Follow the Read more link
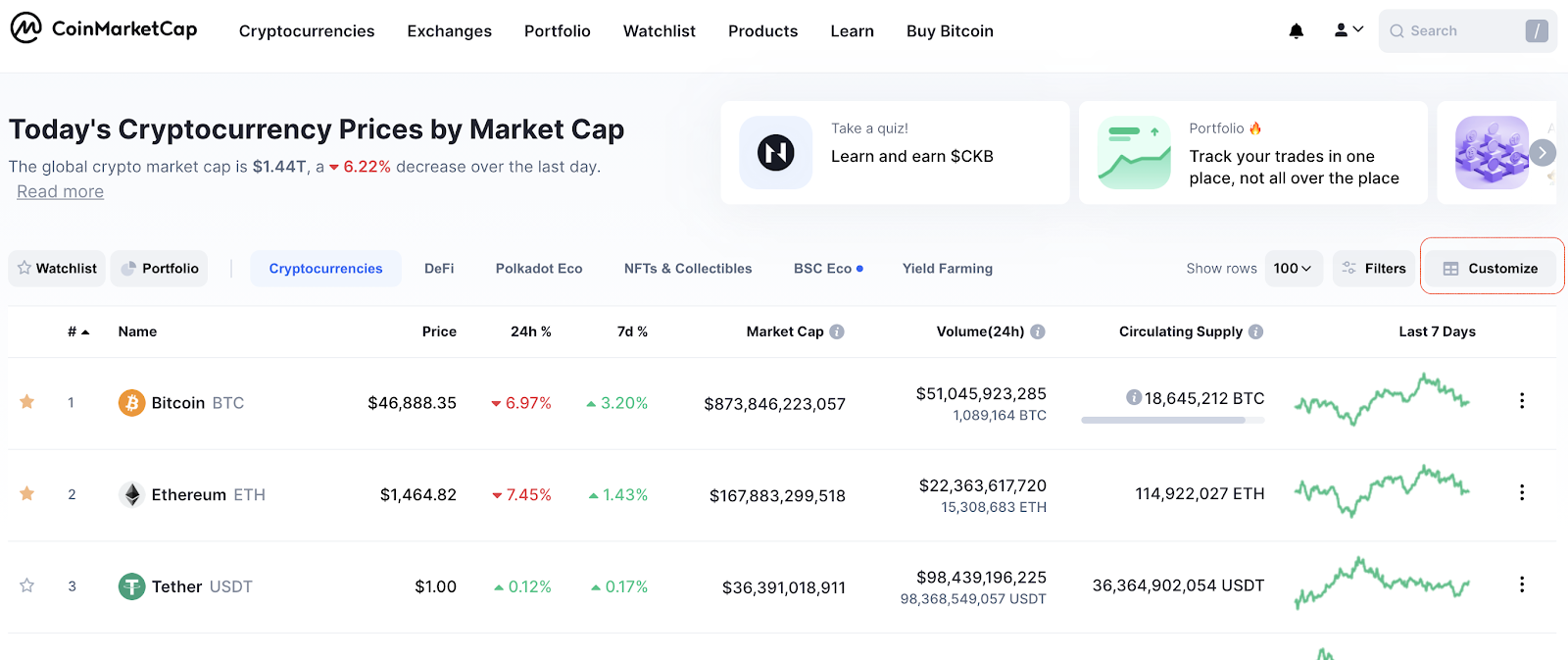 click(x=61, y=191)
